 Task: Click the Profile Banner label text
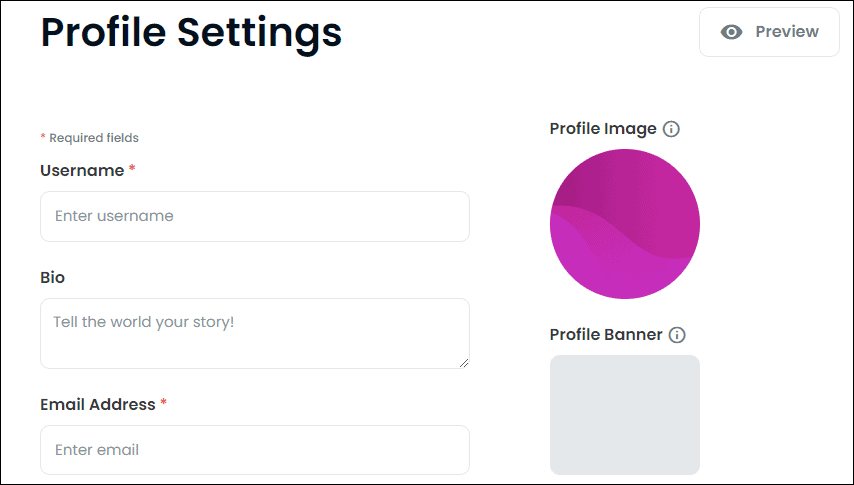click(606, 335)
